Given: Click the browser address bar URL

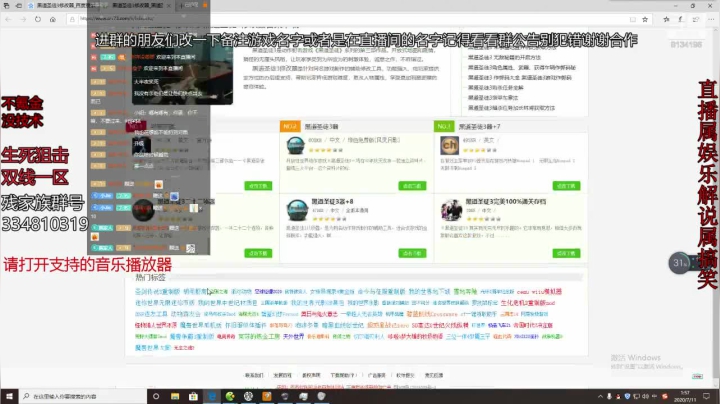Looking at the screenshot, I should 117,19.
